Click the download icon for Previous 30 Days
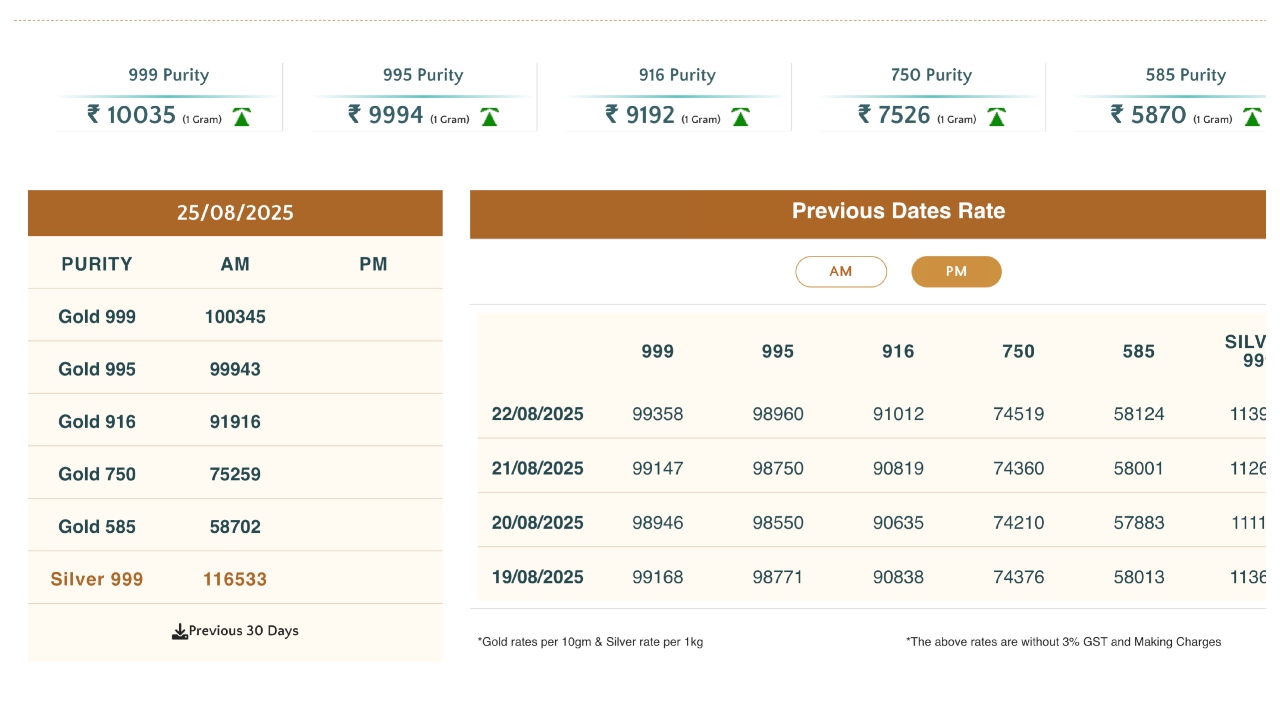Viewport: 1280px width, 720px height. click(x=180, y=631)
